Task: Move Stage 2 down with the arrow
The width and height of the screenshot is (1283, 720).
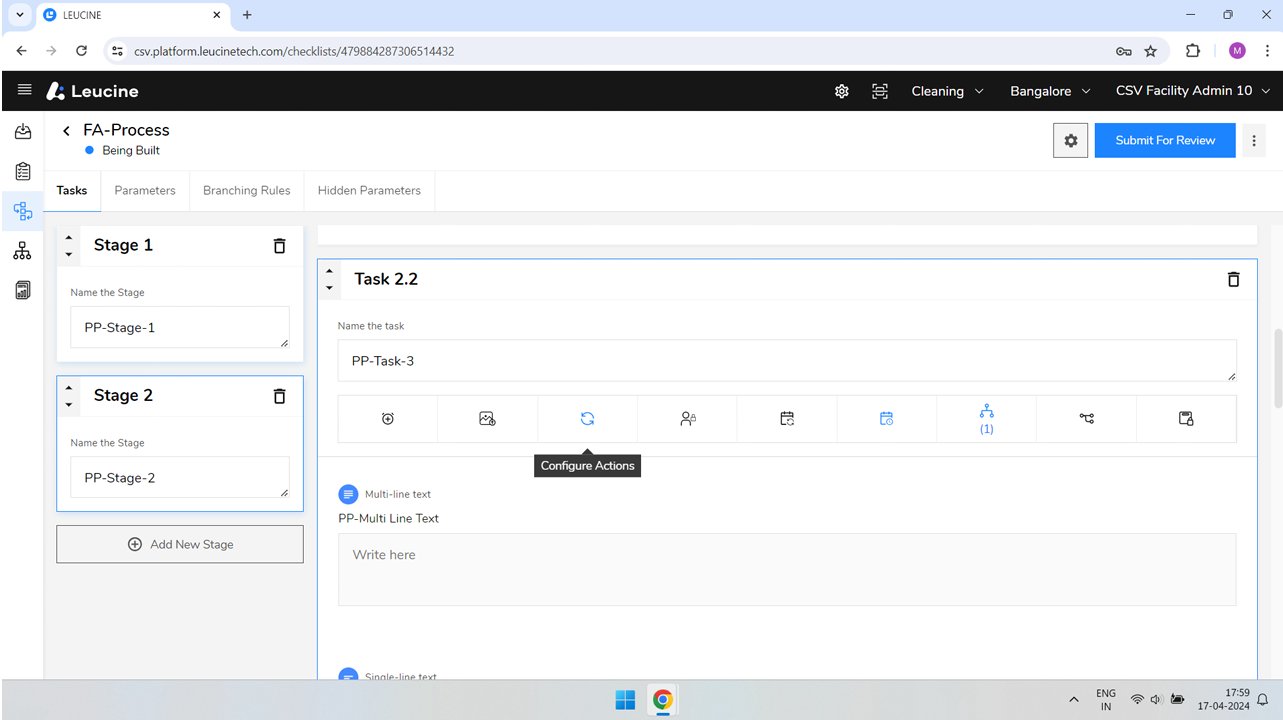Action: click(68, 404)
